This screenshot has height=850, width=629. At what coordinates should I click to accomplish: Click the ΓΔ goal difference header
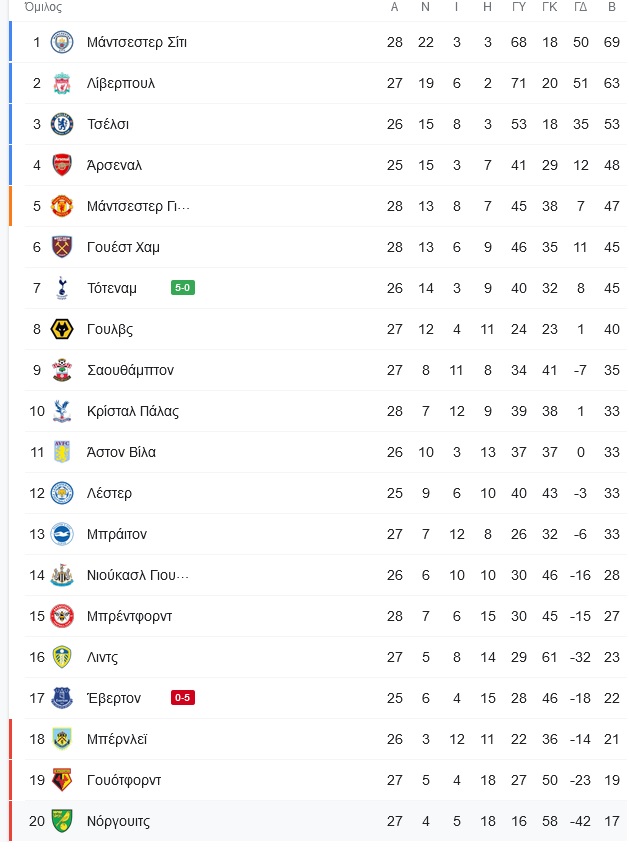tap(580, 7)
